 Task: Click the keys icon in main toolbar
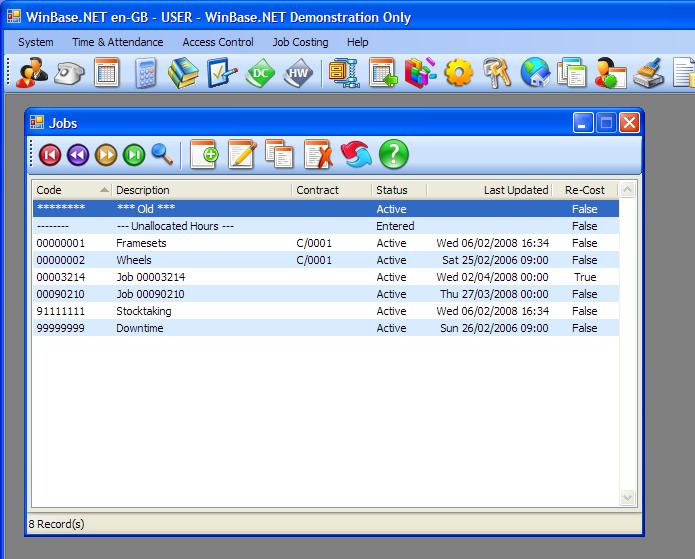[x=496, y=73]
